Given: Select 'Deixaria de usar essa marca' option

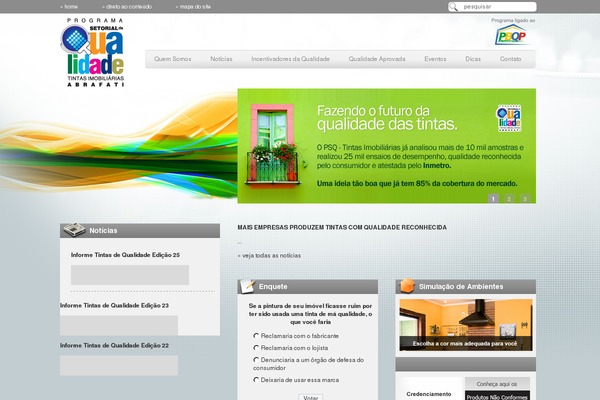Looking at the screenshot, I should tap(256, 379).
